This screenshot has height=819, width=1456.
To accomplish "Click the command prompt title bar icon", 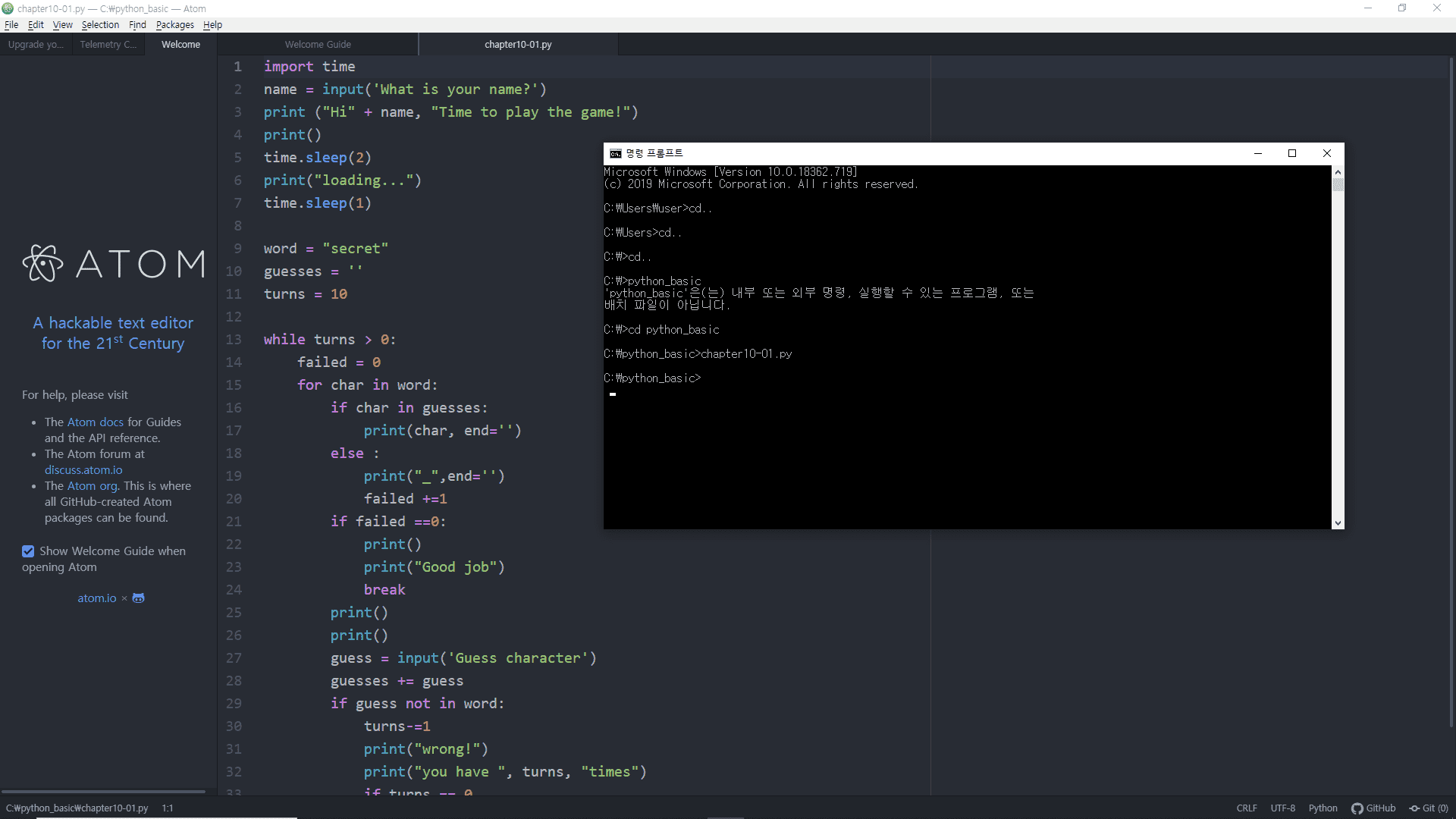I will click(x=615, y=153).
